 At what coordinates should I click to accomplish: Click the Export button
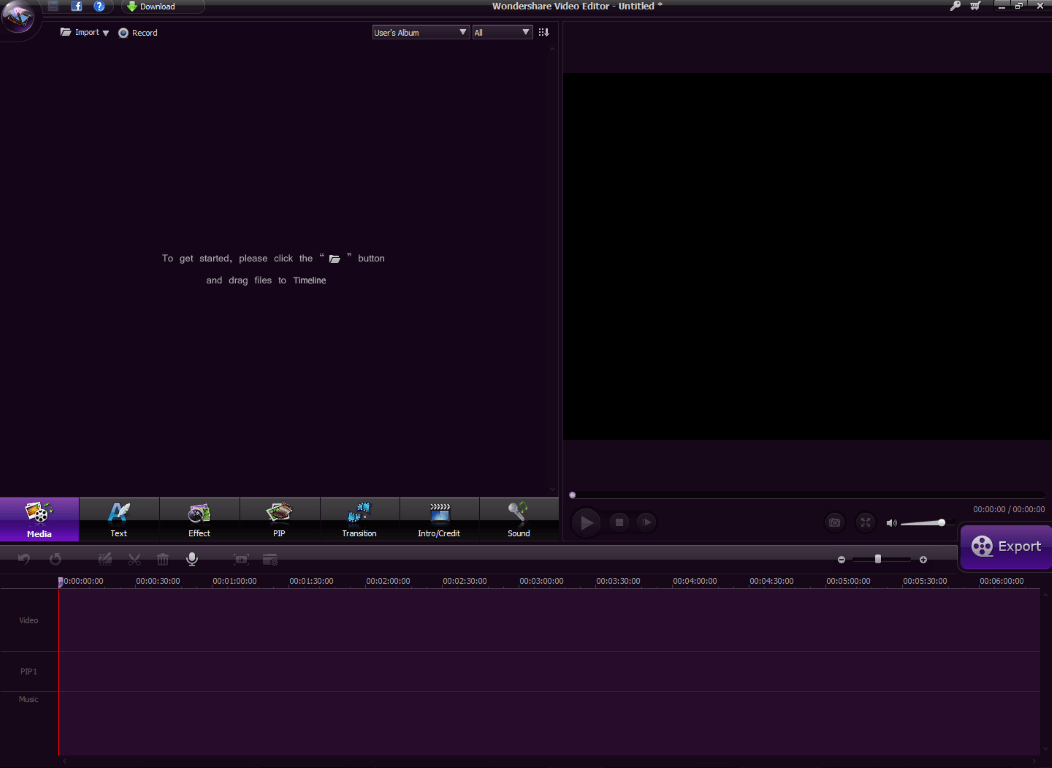tap(1006, 547)
